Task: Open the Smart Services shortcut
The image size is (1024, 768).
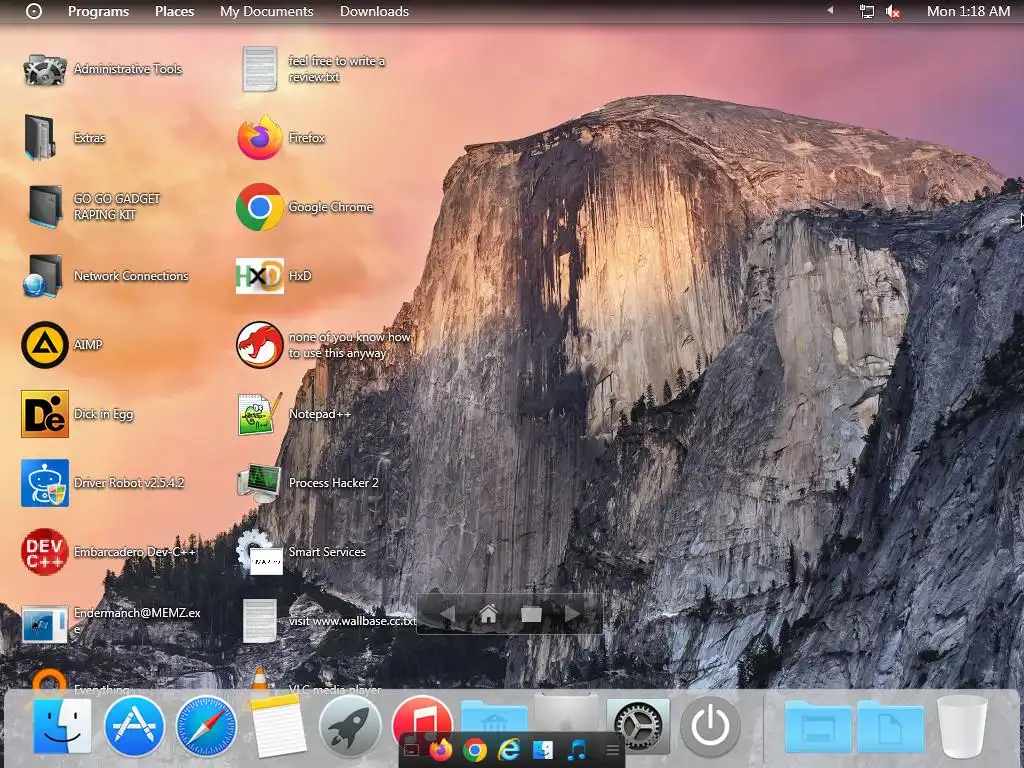Action: click(260, 552)
